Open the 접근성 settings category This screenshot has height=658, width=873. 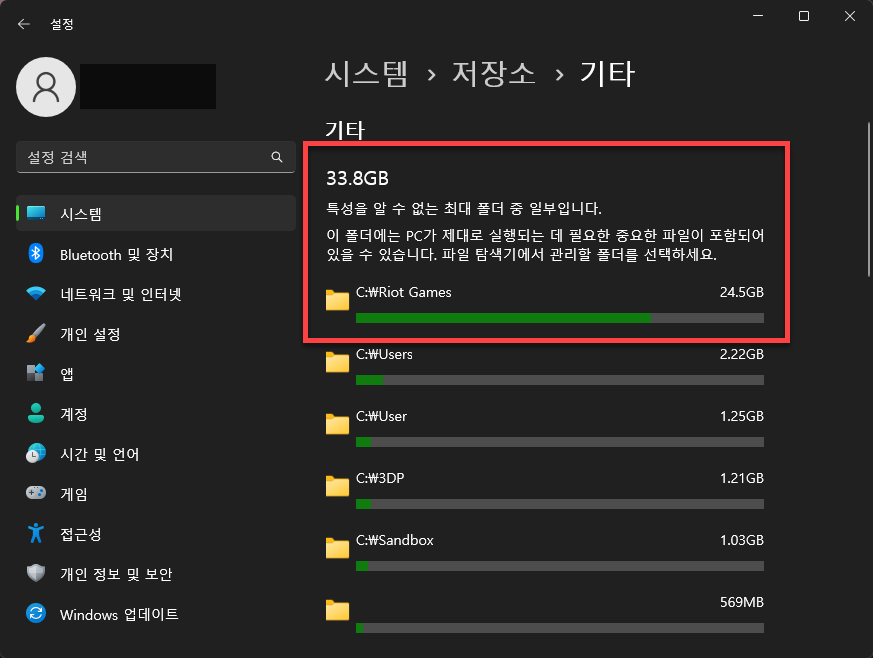pos(155,534)
